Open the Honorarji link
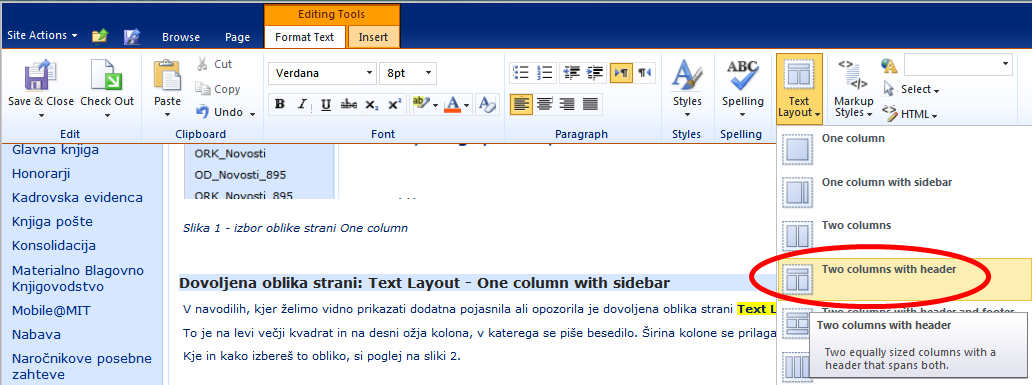The height and width of the screenshot is (385, 1032). tap(41, 174)
